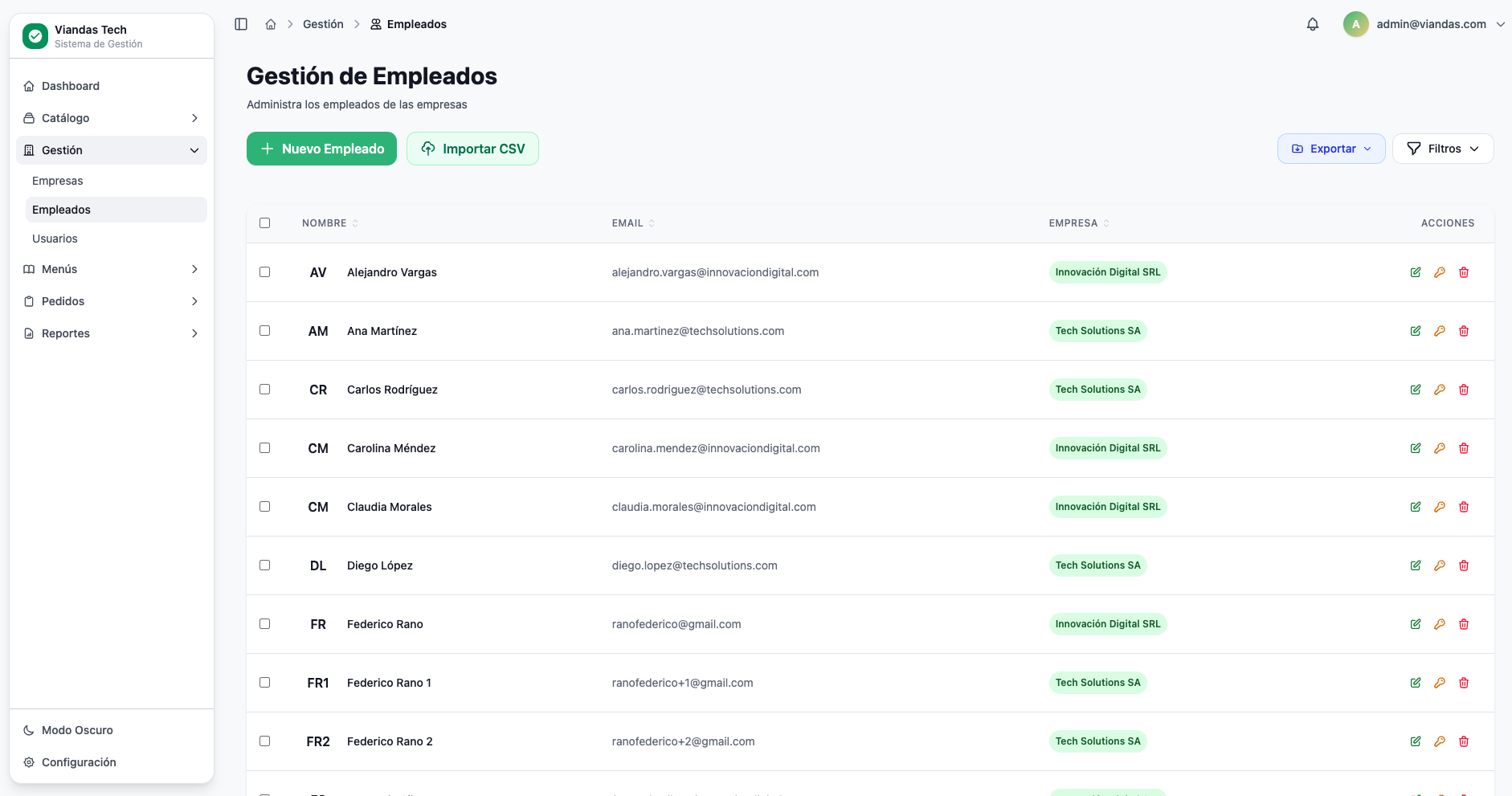Image resolution: width=1512 pixels, height=796 pixels.
Task: Check the select-all checkbox in table header
Action: [x=265, y=223]
